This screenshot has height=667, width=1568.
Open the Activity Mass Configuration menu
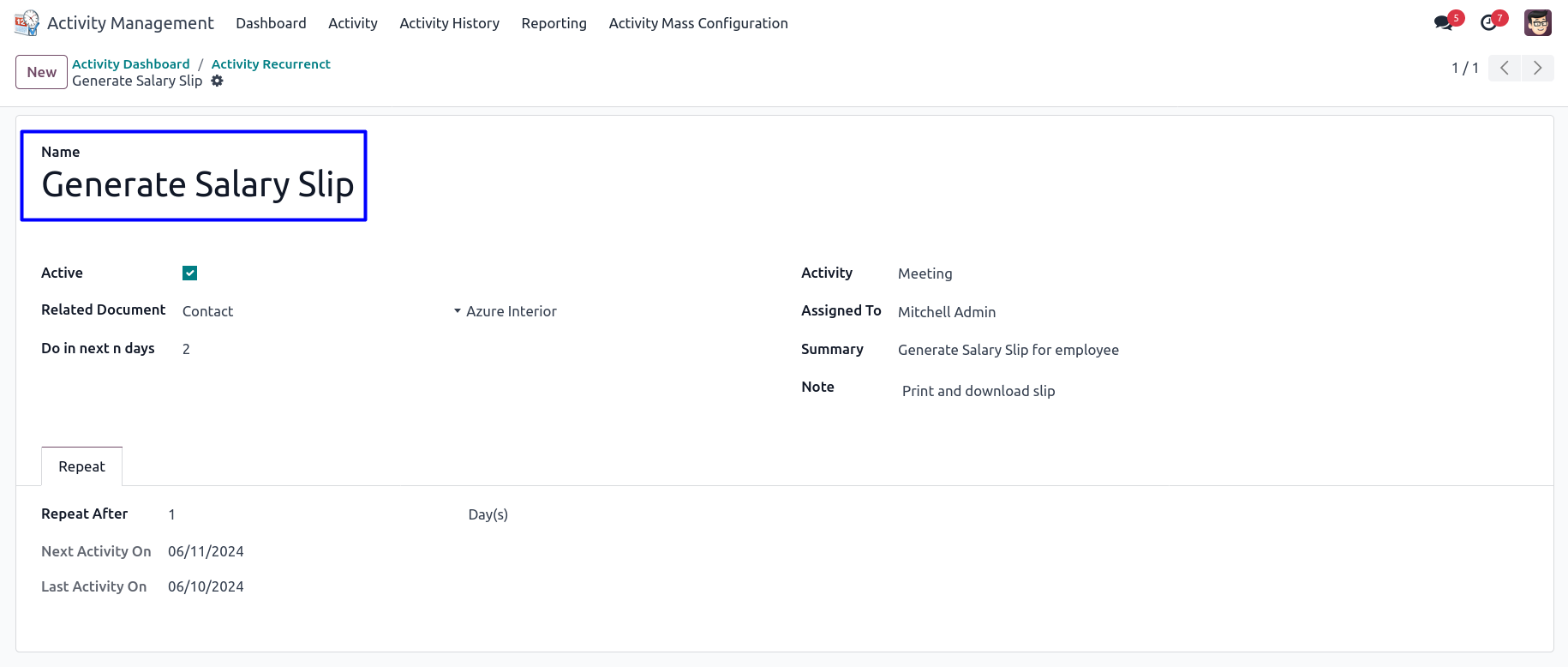coord(697,23)
